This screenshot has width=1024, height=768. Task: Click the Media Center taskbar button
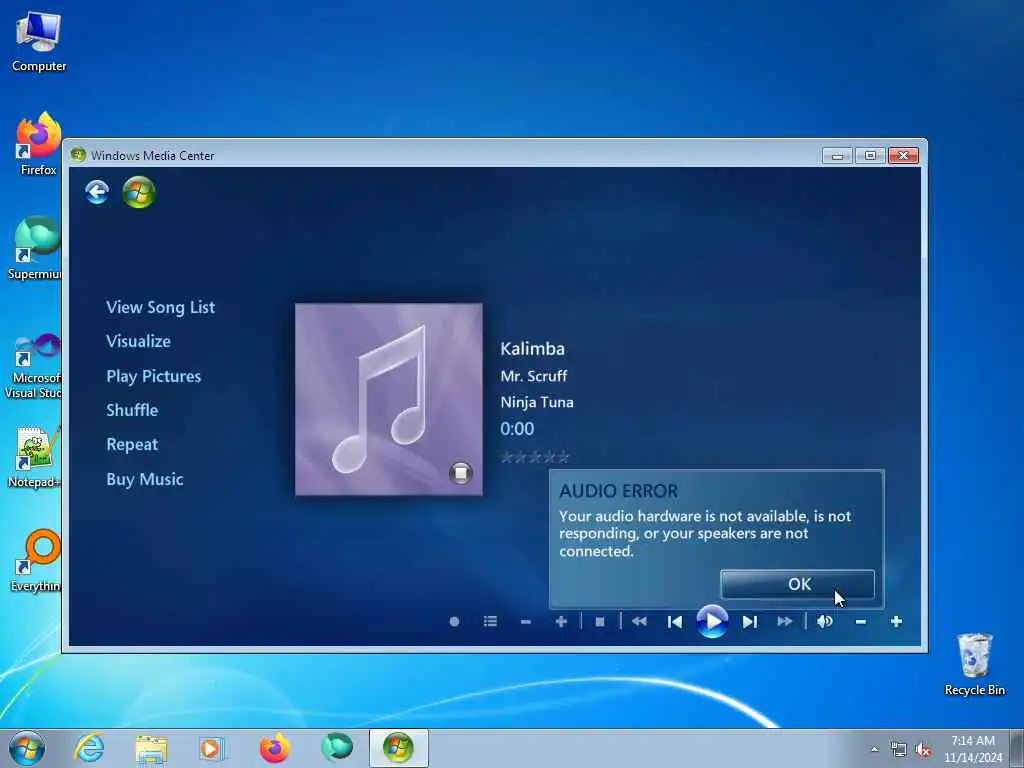(398, 748)
